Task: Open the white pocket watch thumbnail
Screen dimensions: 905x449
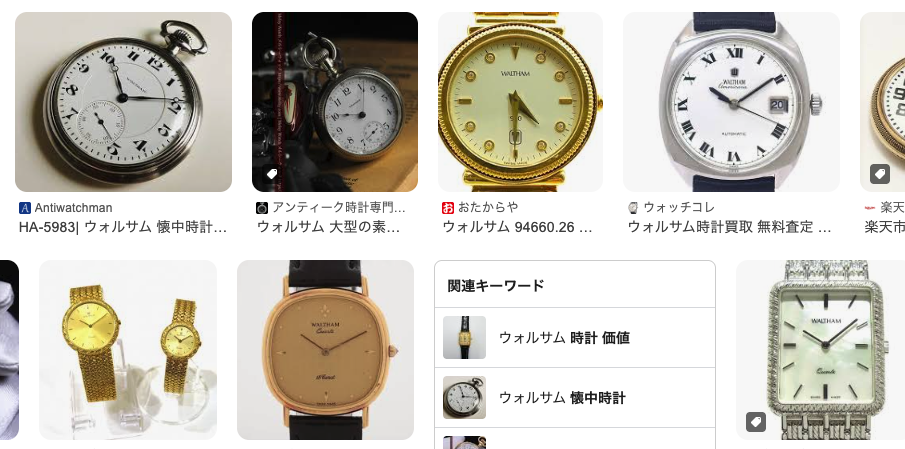Action: pyautogui.click(x=124, y=102)
